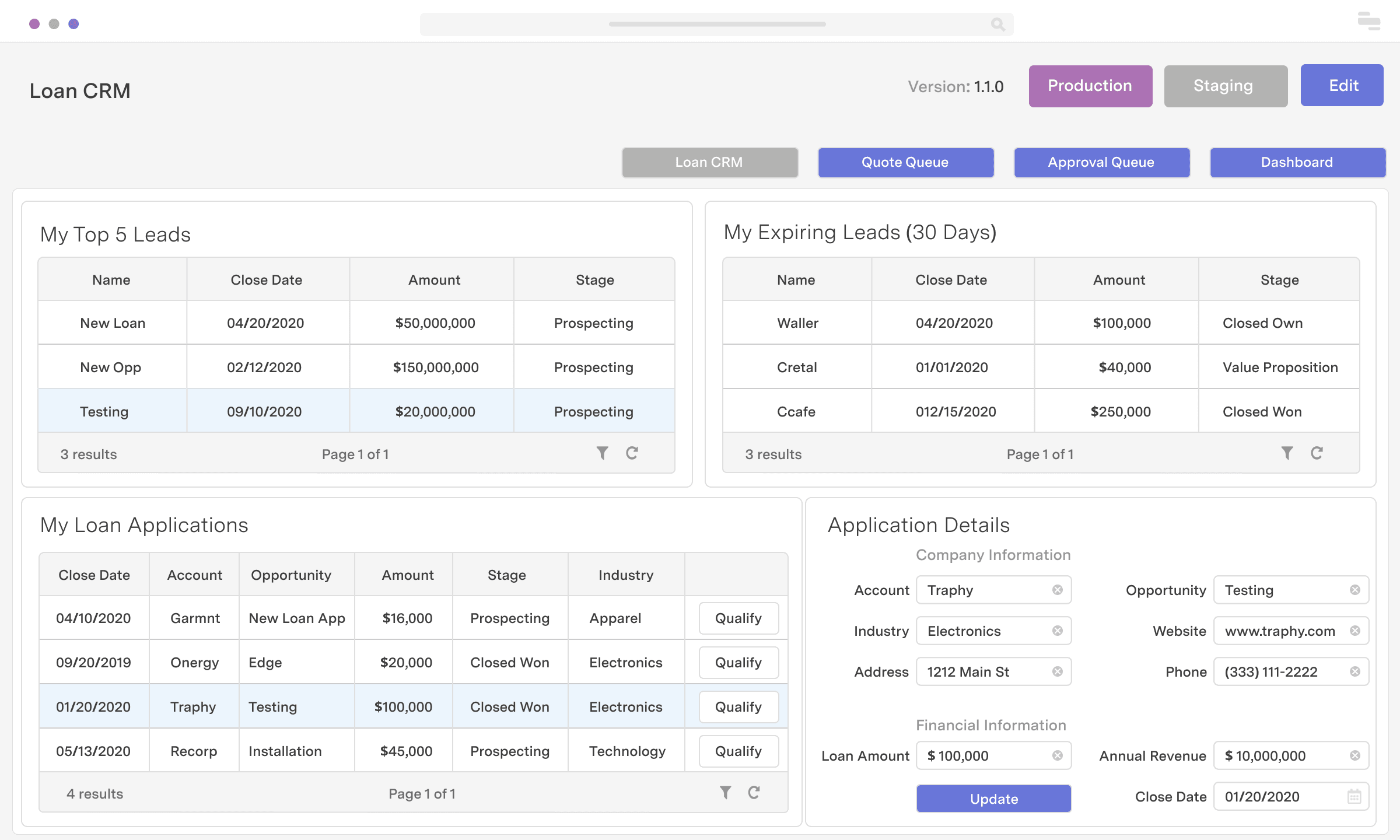Open the filter icon on My Expiring Leads
1400x840 pixels.
(x=1287, y=453)
